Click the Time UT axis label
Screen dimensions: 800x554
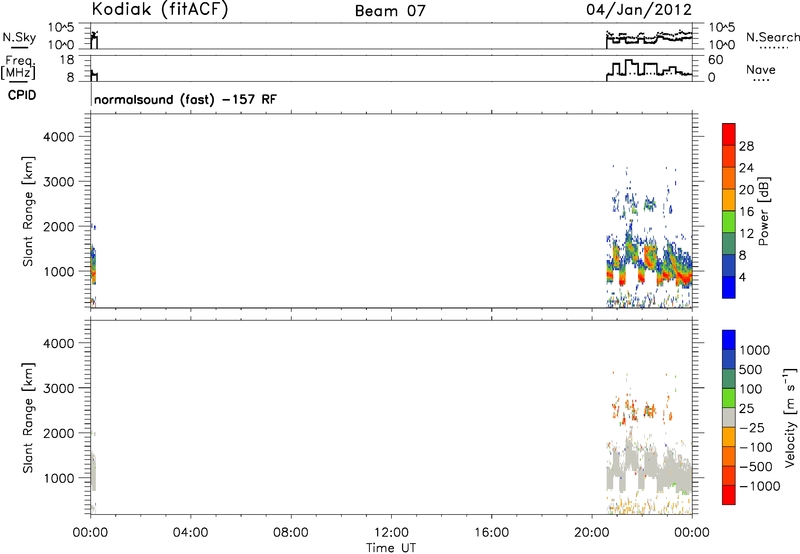pyautogui.click(x=391, y=548)
